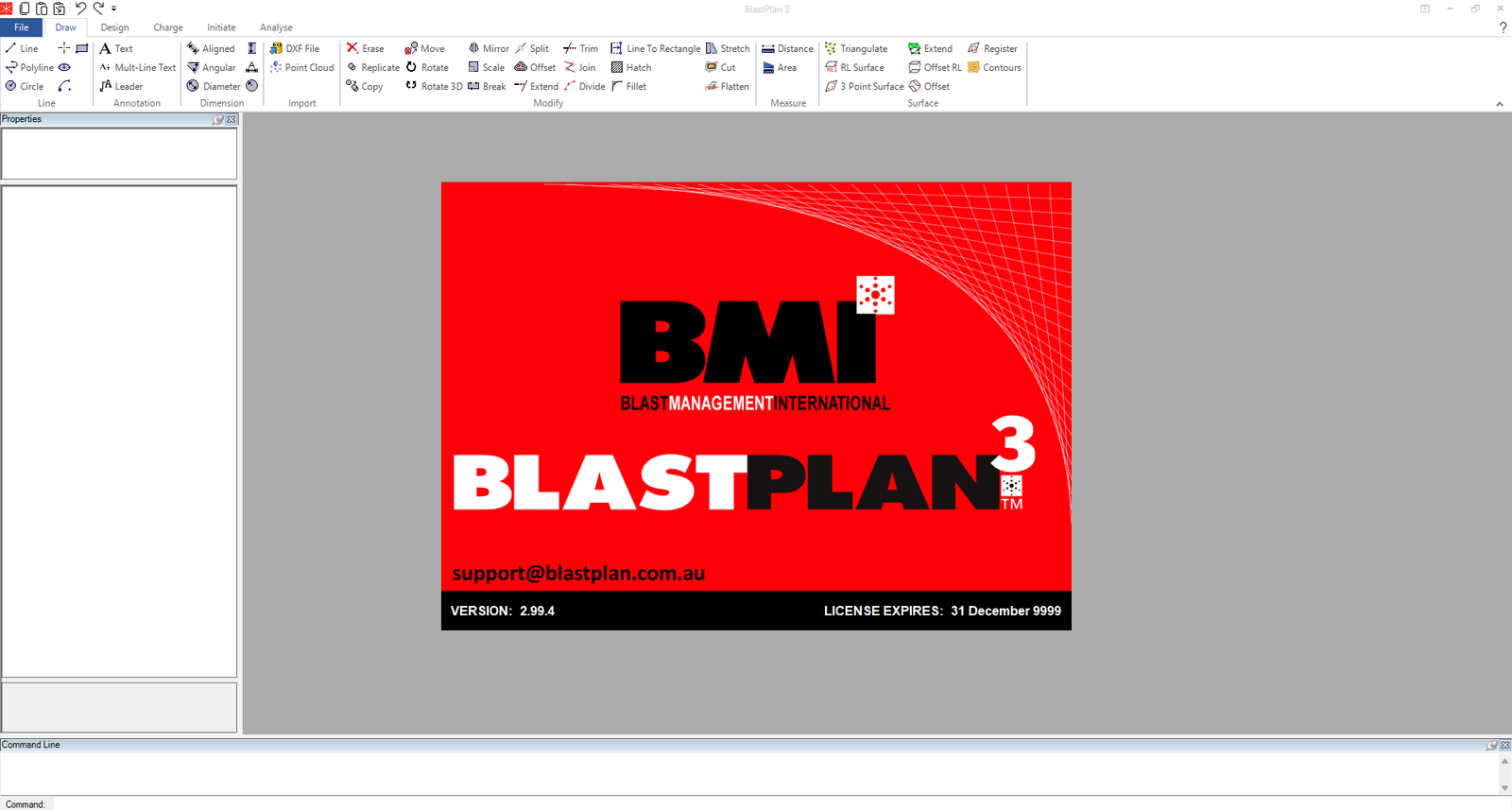Choose the rectangle drawing icon
1512x810 pixels.
click(82, 48)
